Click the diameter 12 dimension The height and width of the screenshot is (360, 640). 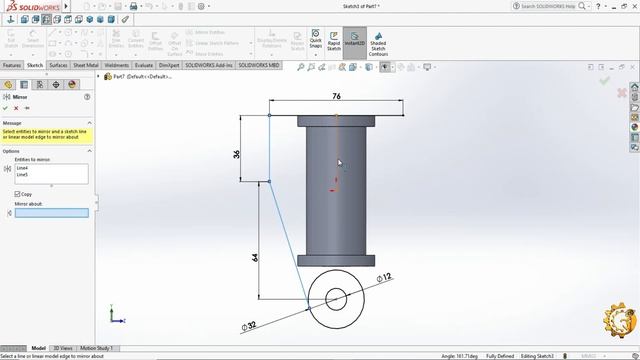pos(384,278)
